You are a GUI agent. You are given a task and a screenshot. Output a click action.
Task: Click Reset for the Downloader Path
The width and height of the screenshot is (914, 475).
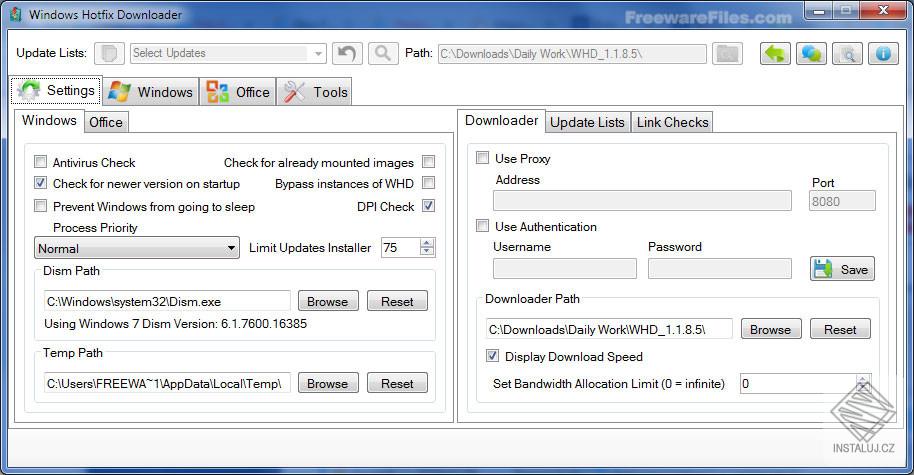pyautogui.click(x=840, y=329)
